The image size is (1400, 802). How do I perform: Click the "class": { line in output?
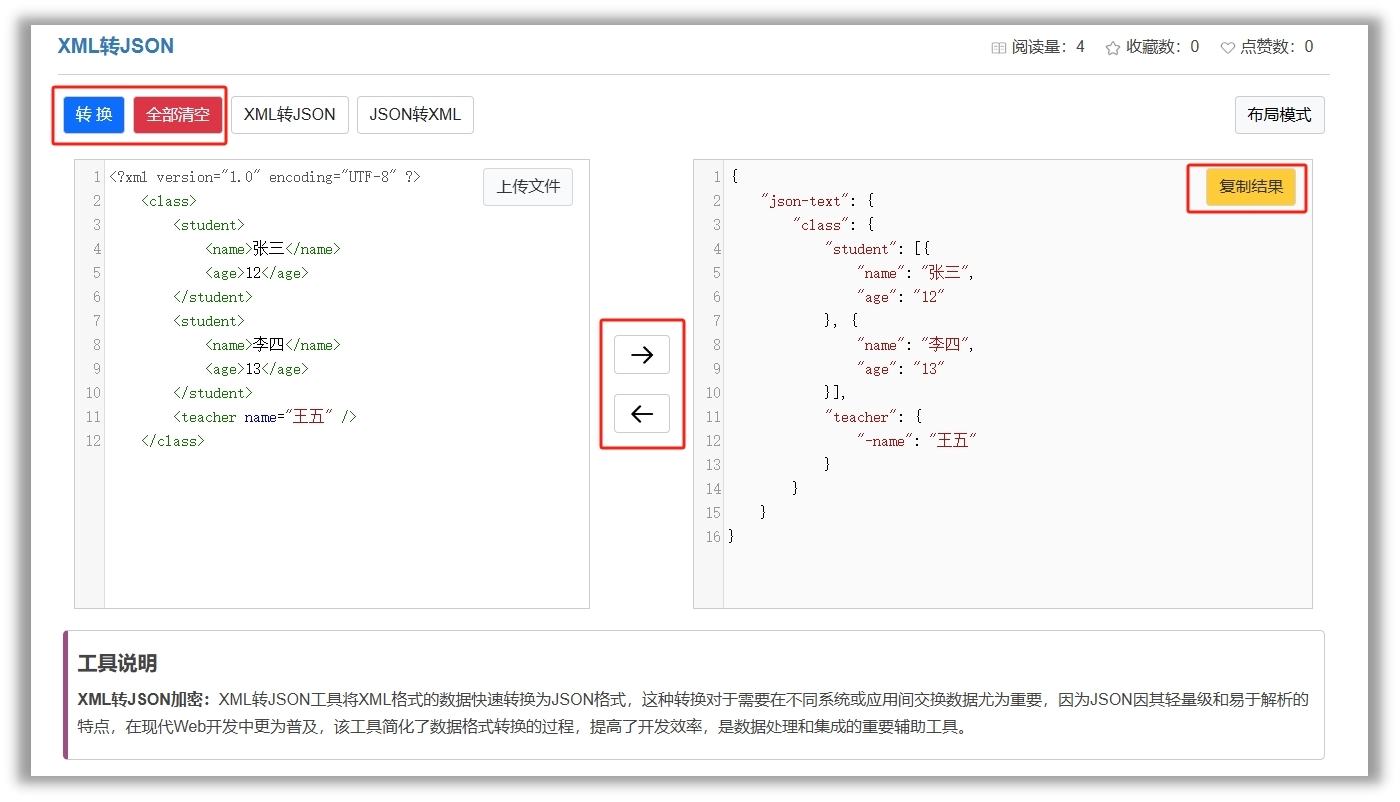click(x=834, y=225)
